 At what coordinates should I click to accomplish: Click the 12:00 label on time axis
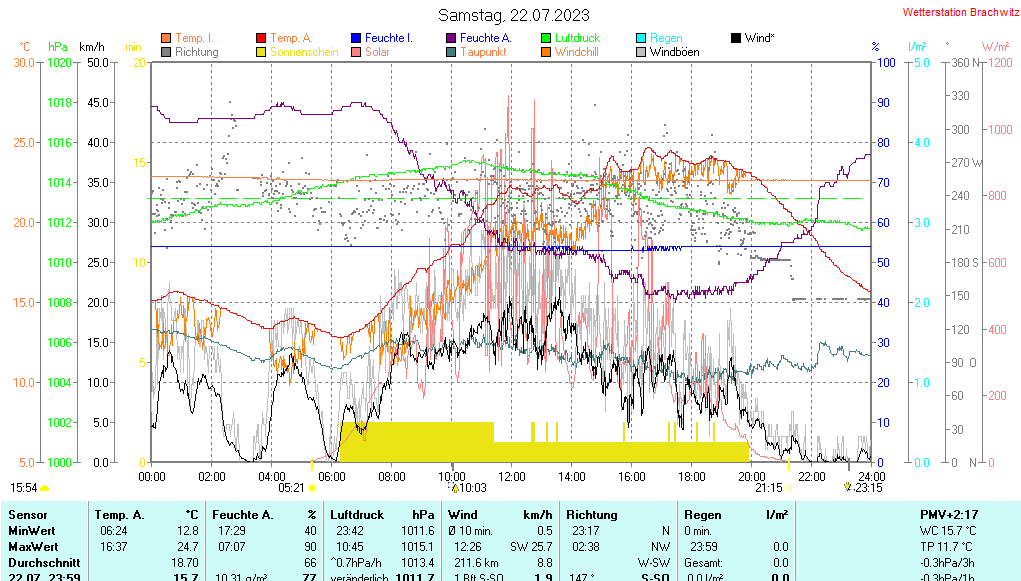[x=511, y=476]
